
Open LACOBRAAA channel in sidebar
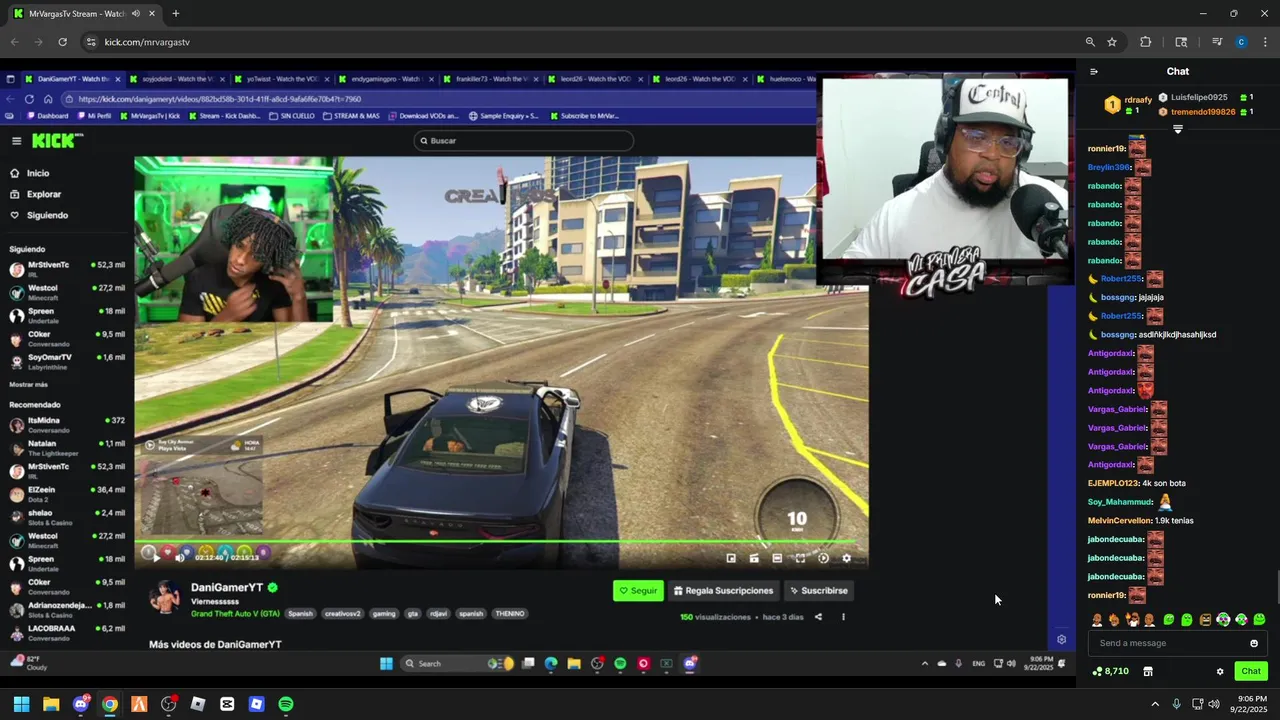[x=67, y=632]
